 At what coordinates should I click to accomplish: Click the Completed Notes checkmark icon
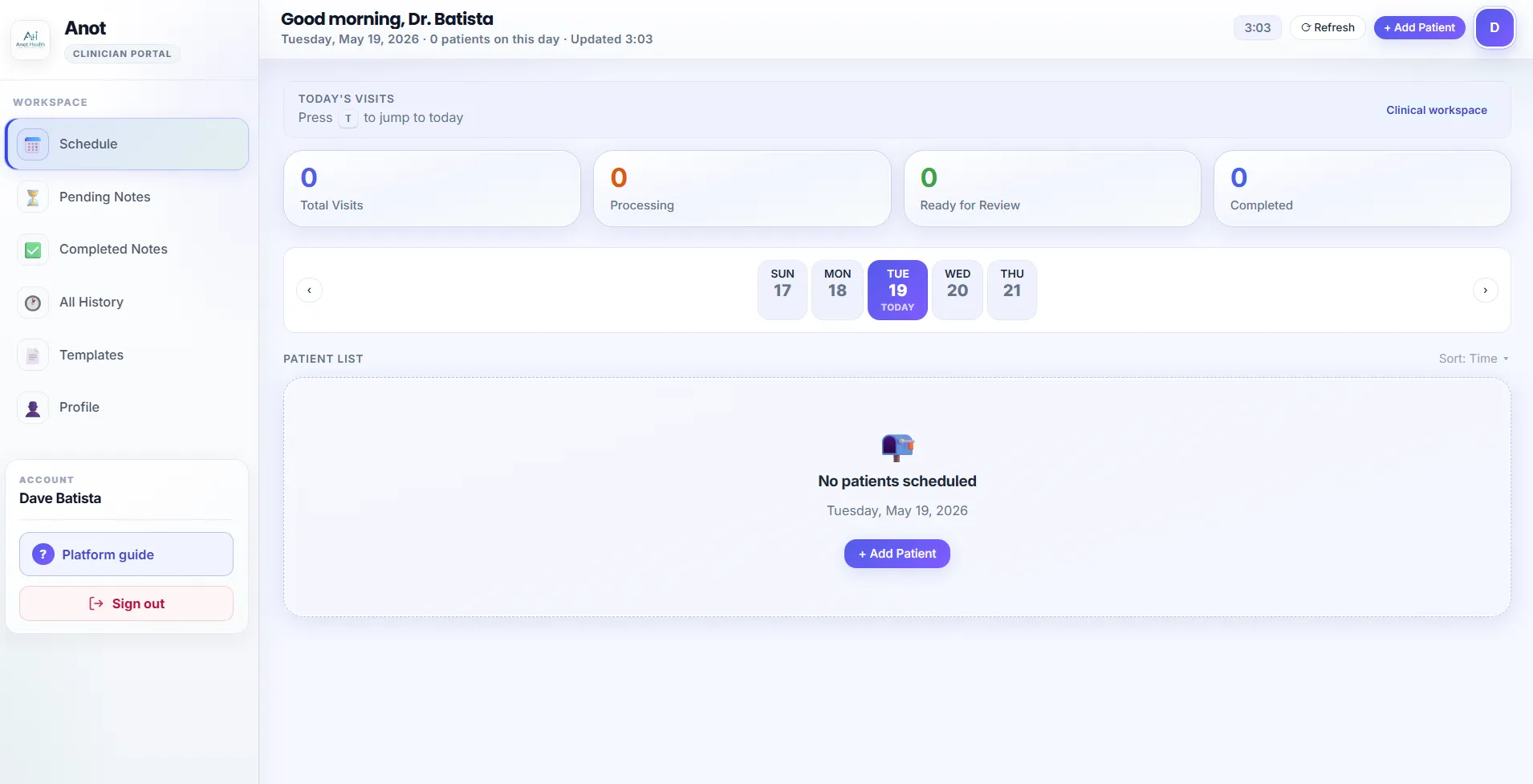pyautogui.click(x=33, y=250)
